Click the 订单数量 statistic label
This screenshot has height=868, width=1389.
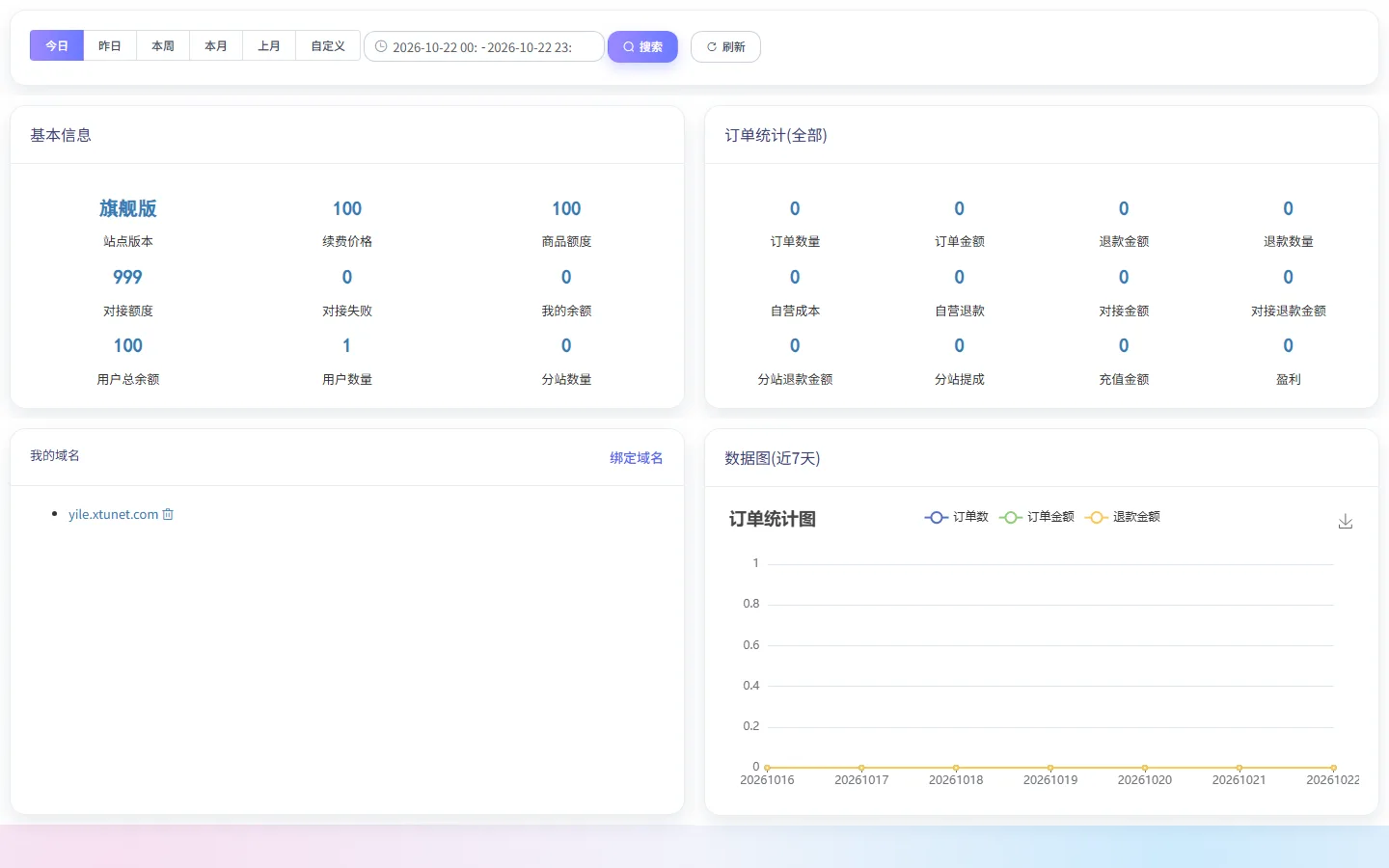pyautogui.click(x=795, y=241)
